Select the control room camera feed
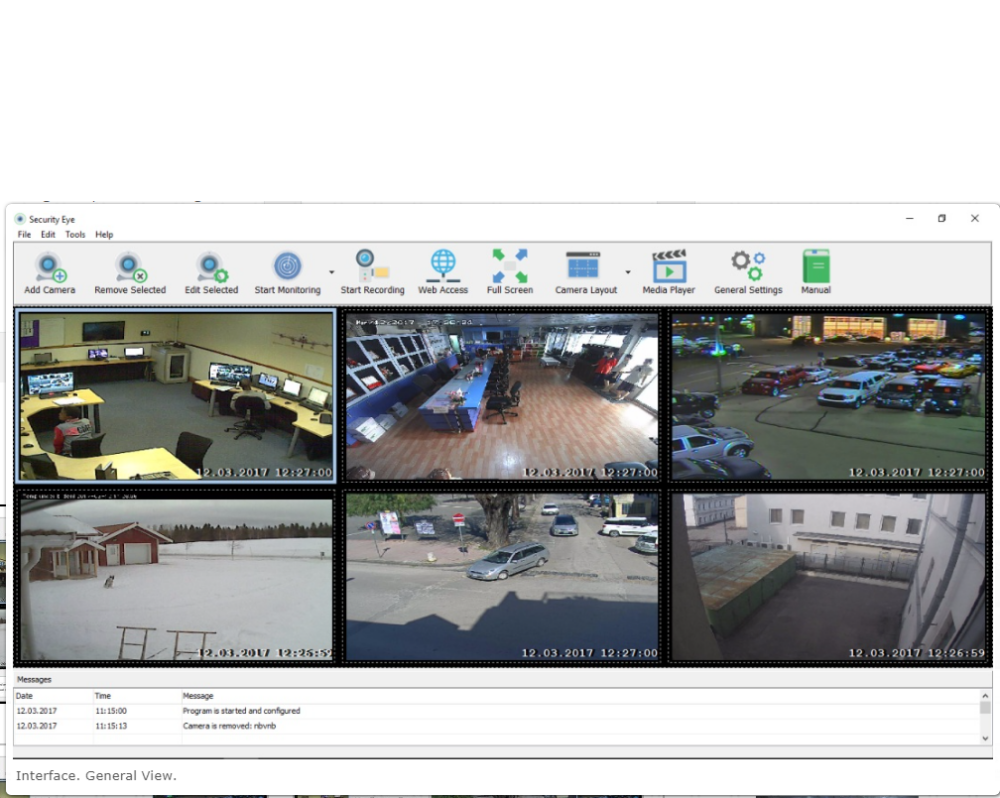Screen dimensions: 1000x798 pyautogui.click(x=176, y=396)
